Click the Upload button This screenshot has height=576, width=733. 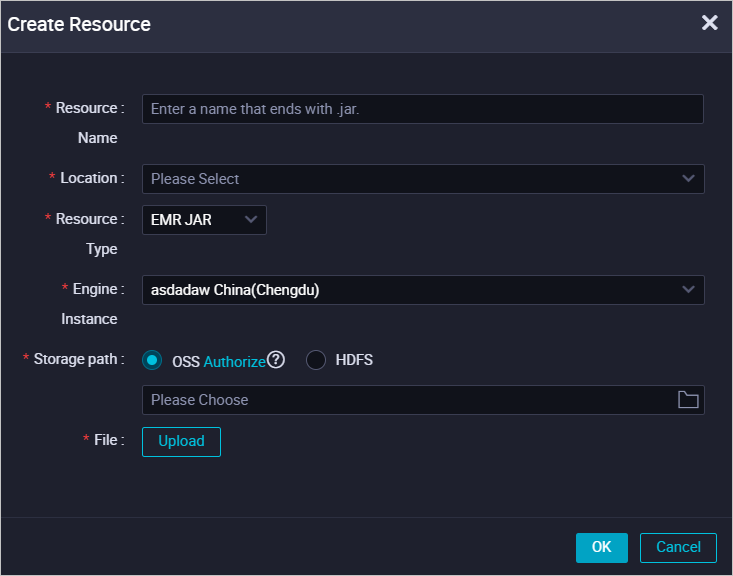click(x=181, y=441)
